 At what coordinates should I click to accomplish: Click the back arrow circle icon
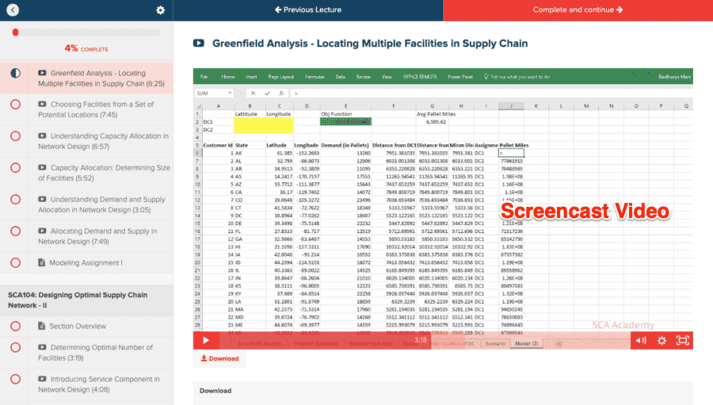pyautogui.click(x=13, y=10)
